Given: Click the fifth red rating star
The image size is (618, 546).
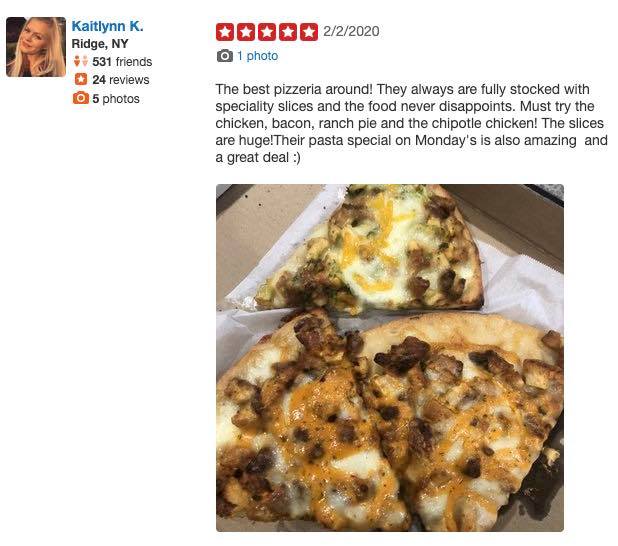Looking at the screenshot, I should [309, 32].
